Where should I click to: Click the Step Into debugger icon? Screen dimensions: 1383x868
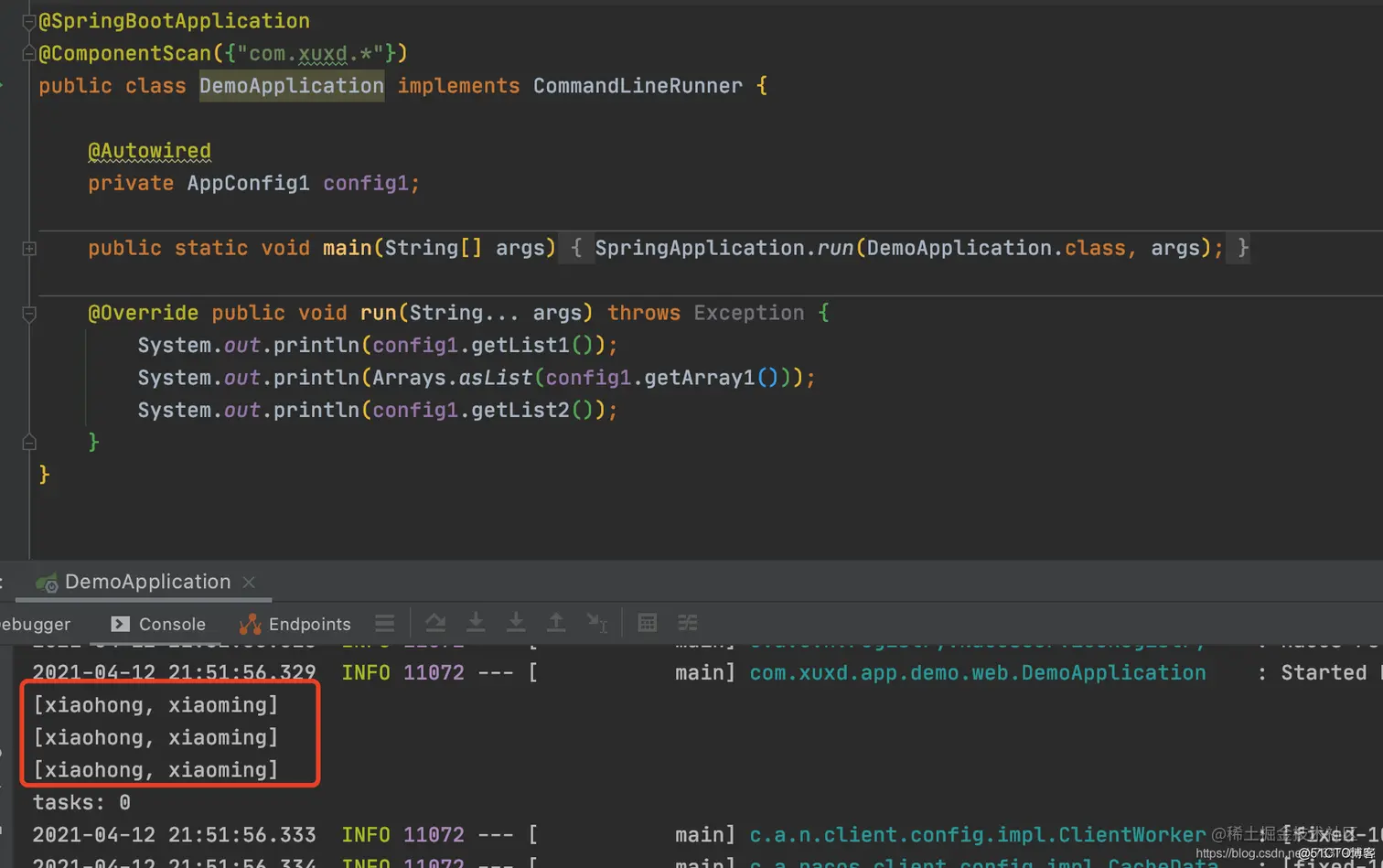[476, 623]
